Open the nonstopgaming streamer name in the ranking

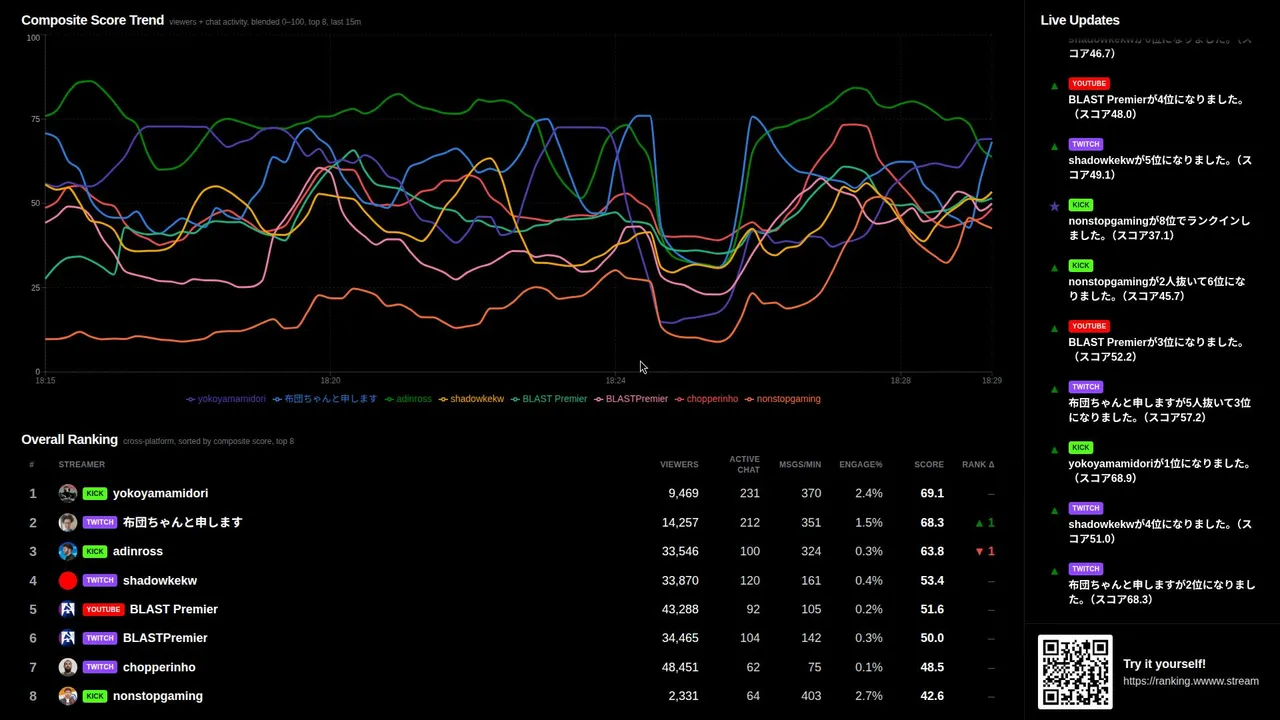[x=158, y=696]
